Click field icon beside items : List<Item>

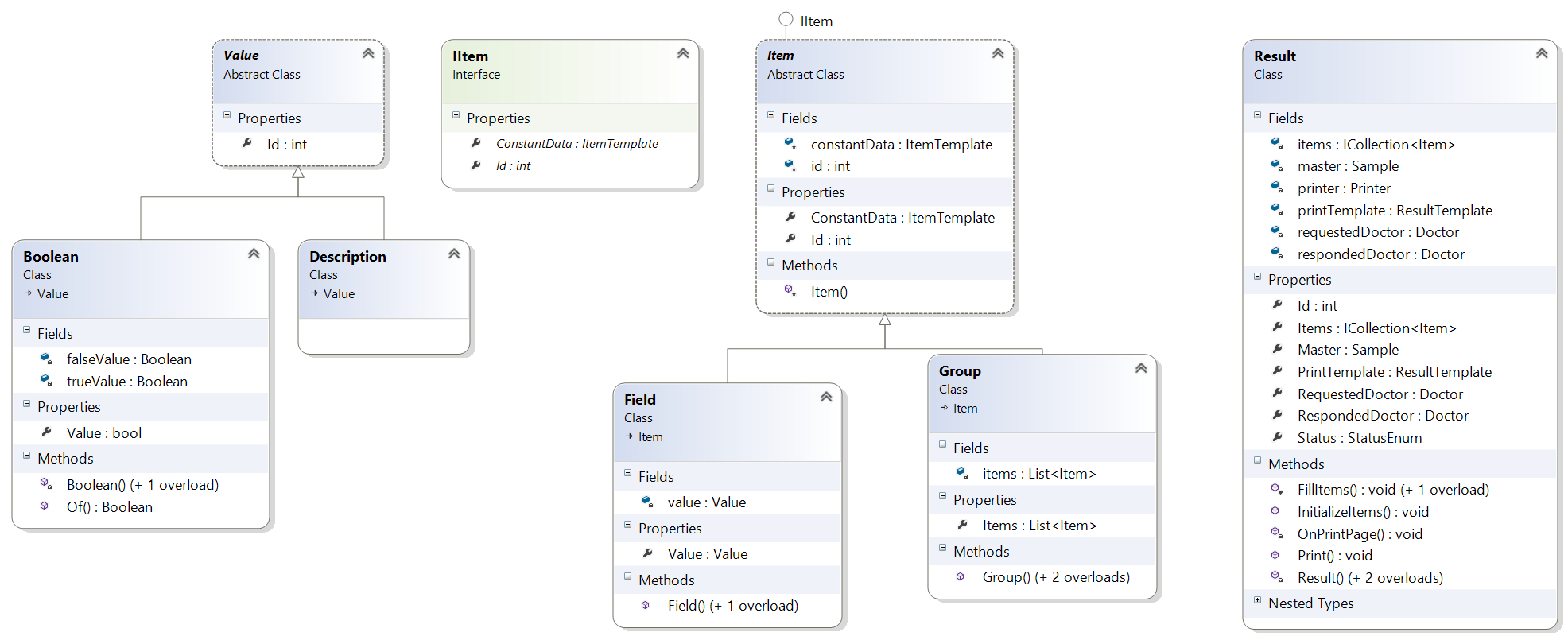(962, 473)
